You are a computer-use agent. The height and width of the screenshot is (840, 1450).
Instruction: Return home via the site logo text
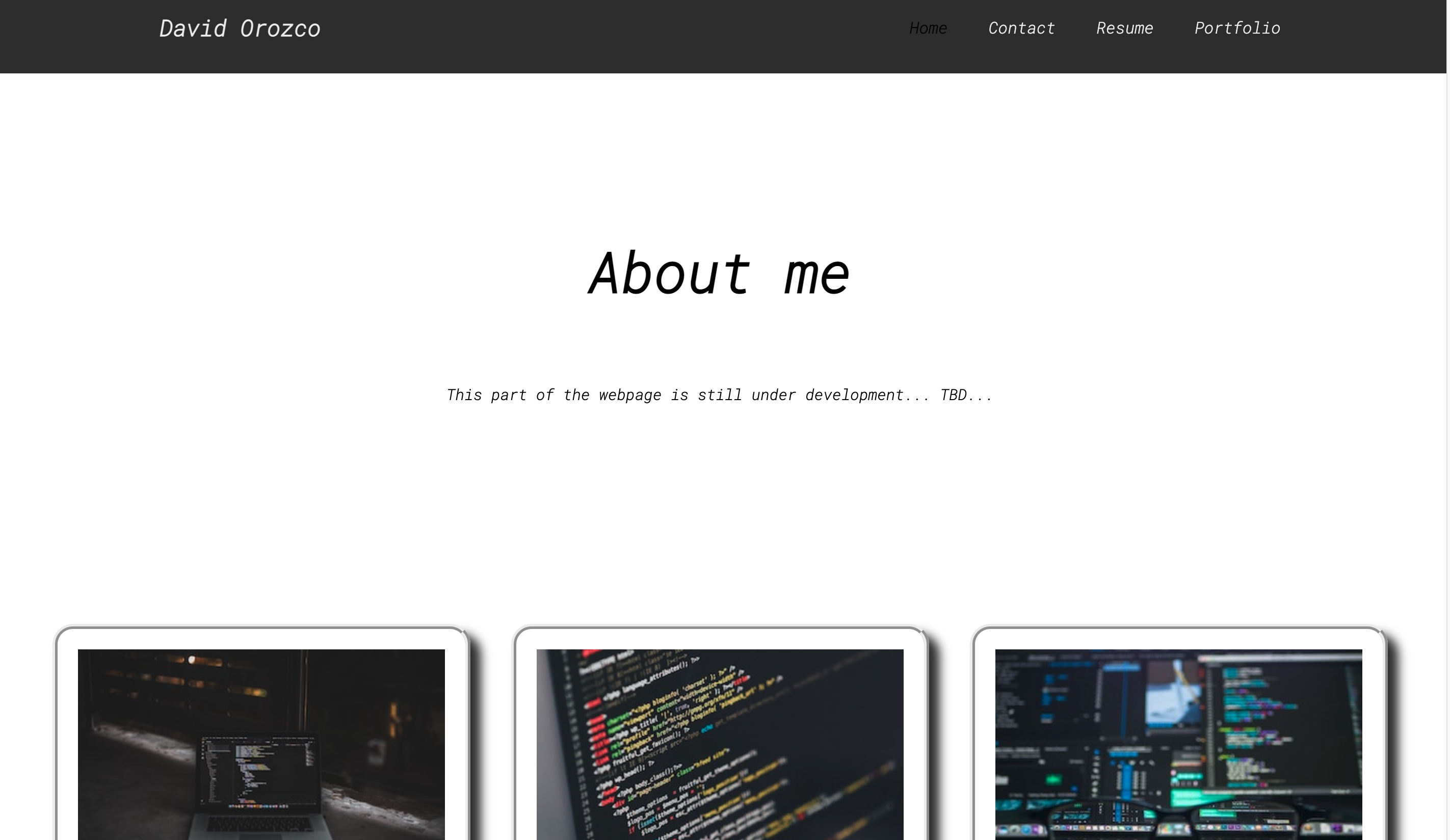coord(240,28)
